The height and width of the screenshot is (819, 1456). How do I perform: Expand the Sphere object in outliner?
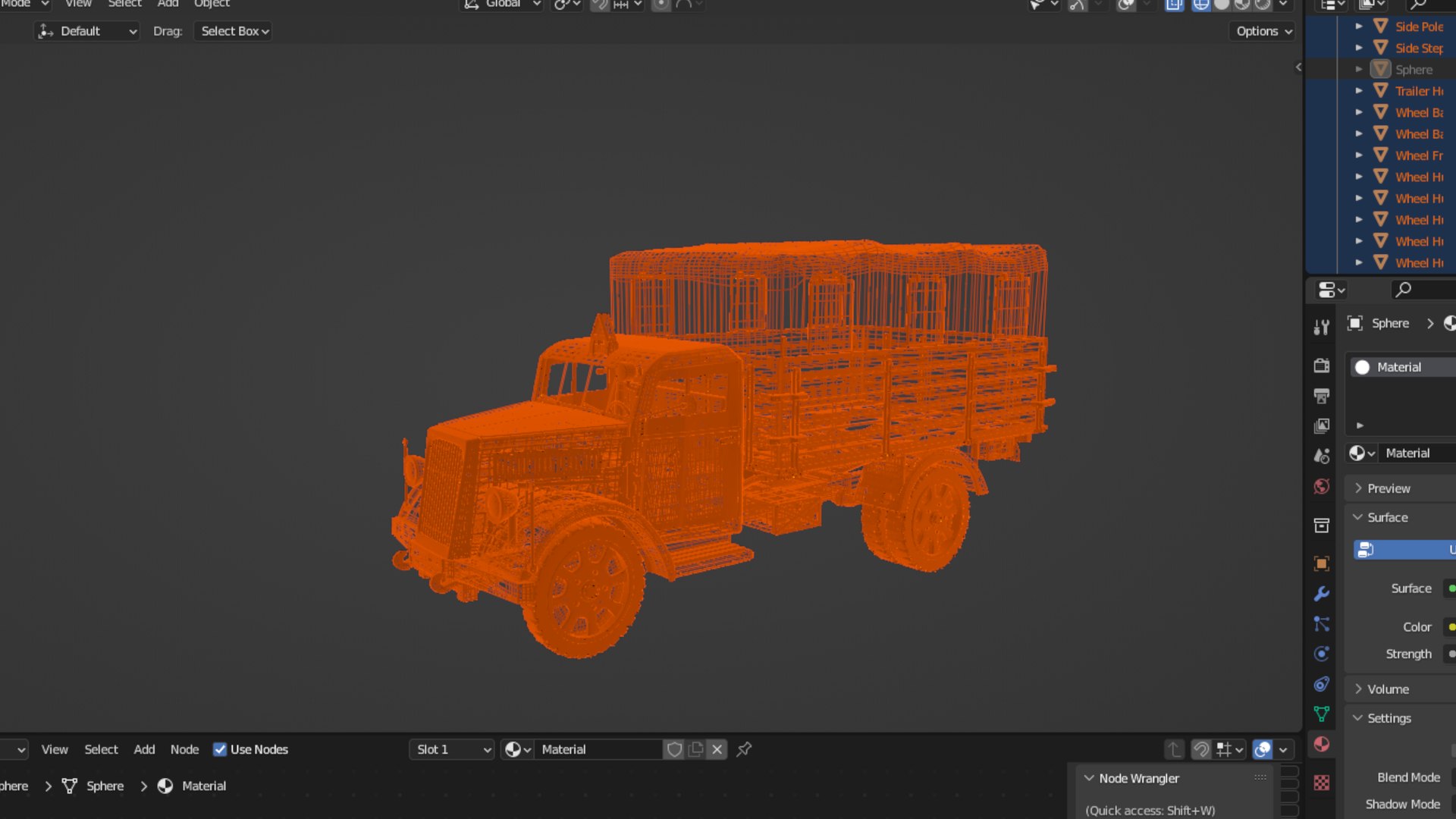[1359, 69]
